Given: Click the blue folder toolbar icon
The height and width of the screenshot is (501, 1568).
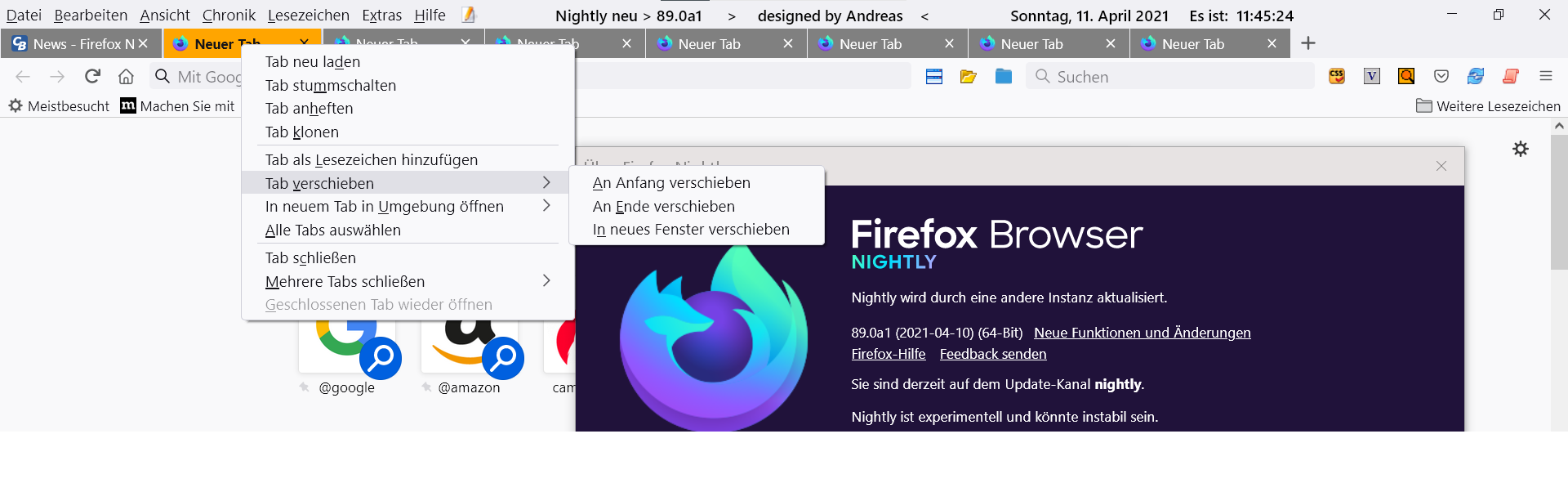Looking at the screenshot, I should pyautogui.click(x=1004, y=76).
